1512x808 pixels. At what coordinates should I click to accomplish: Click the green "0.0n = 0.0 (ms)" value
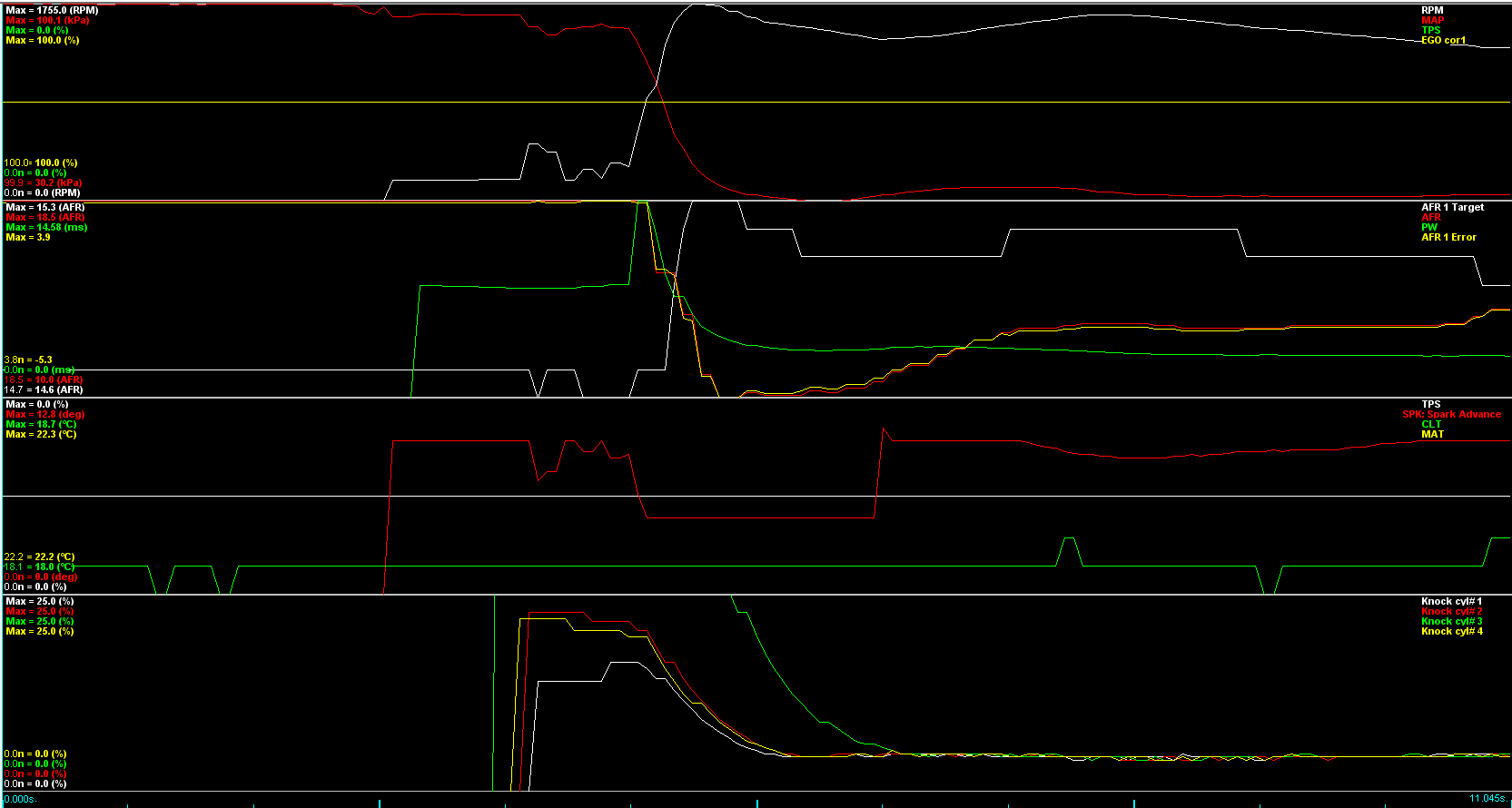click(39, 370)
